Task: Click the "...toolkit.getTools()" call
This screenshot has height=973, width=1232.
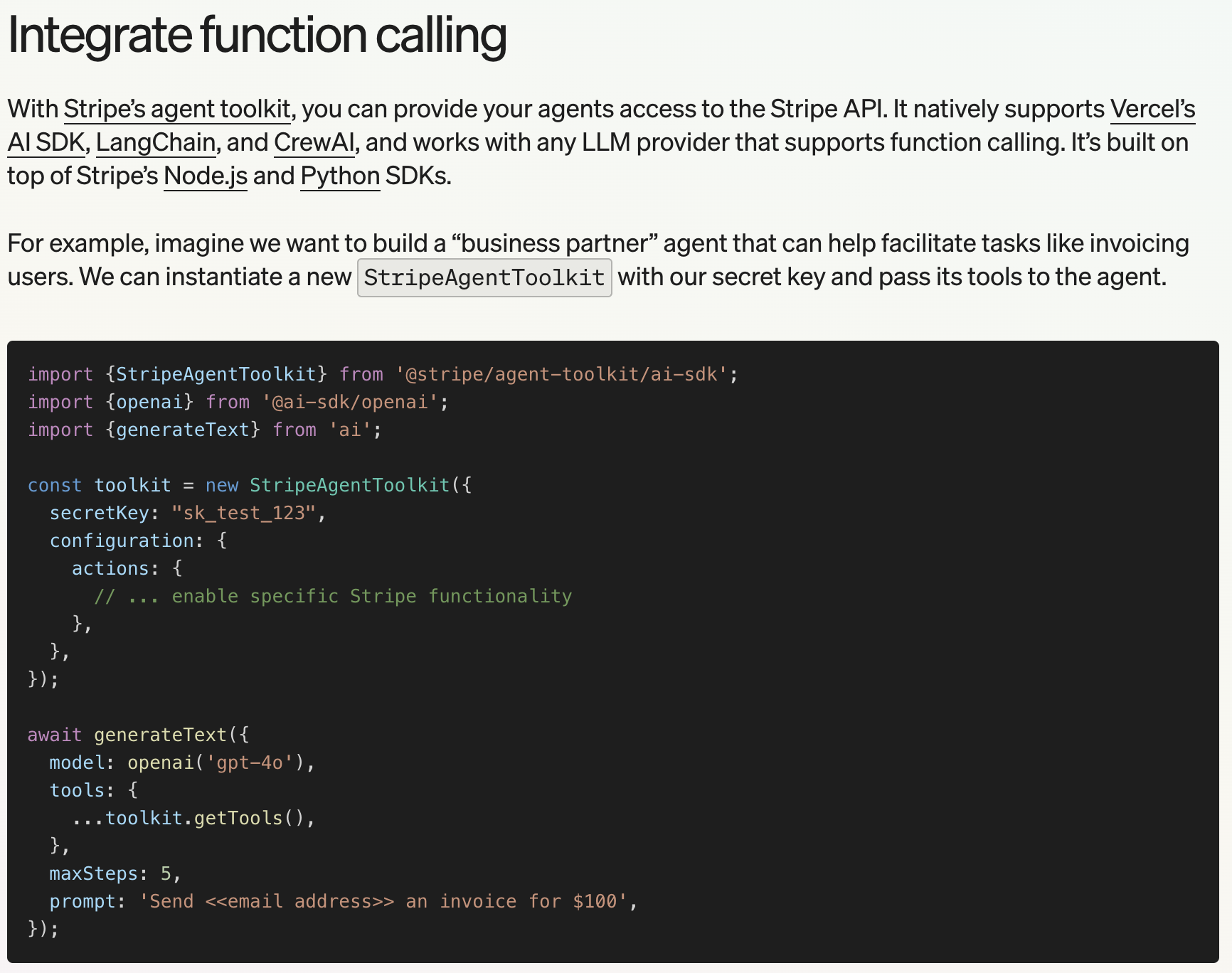Action: tap(188, 818)
